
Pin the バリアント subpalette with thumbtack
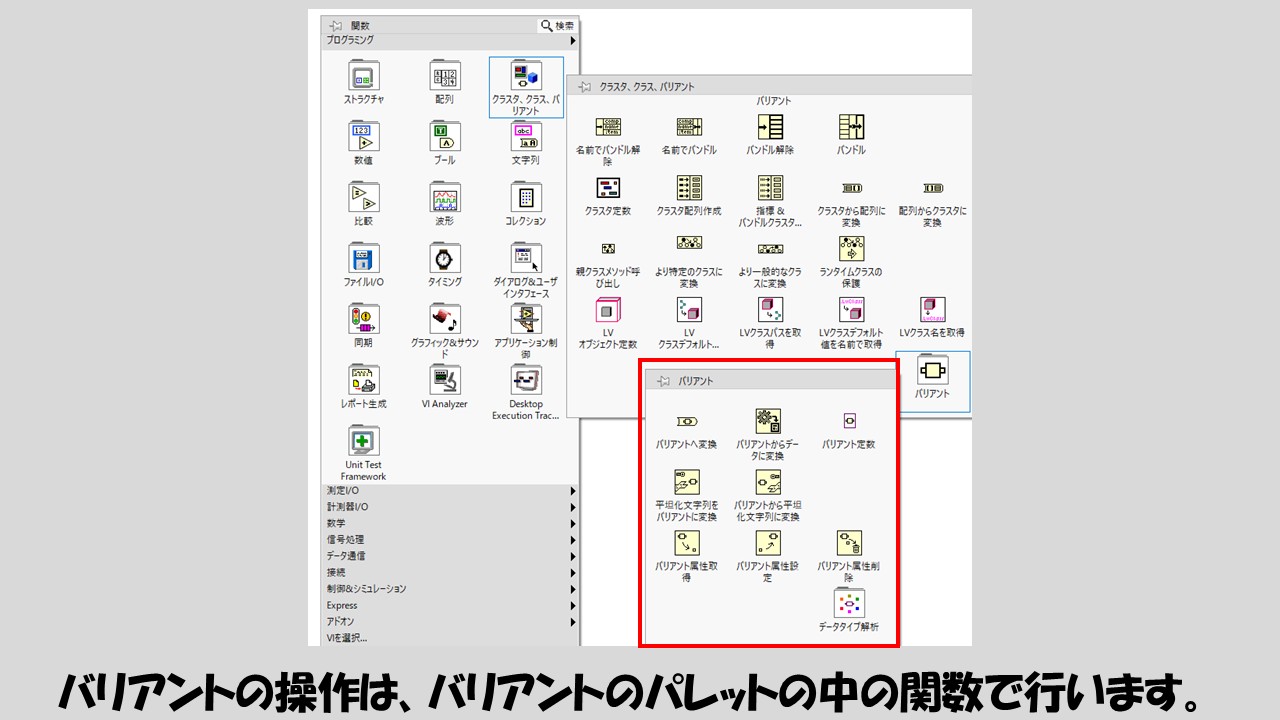[663, 381]
